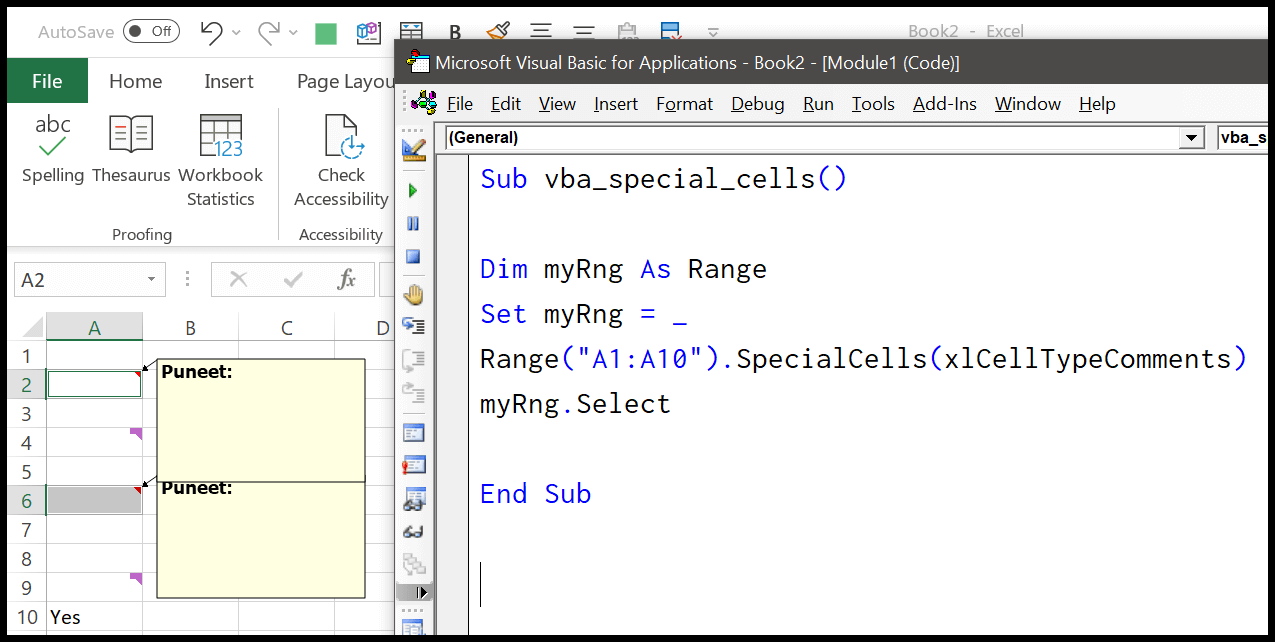Screen dimensions: 1275x642
Task: Open the (General) object dropdown
Action: [x=1191, y=137]
